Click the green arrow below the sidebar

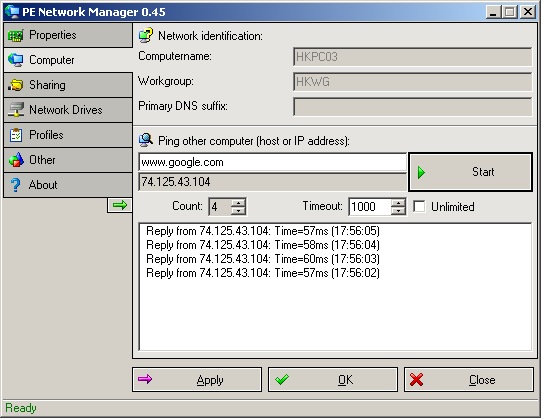point(120,206)
